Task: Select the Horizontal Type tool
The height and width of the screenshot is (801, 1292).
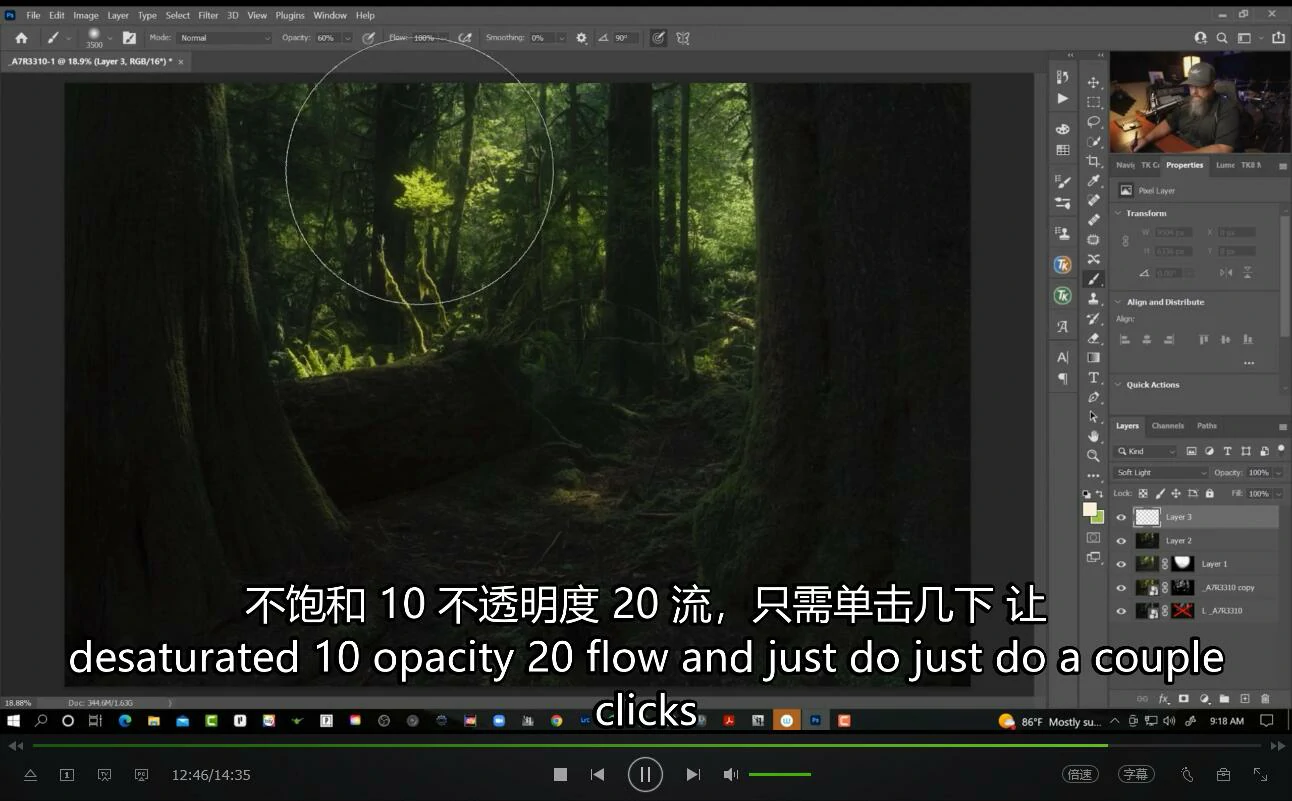Action: click(x=1093, y=378)
